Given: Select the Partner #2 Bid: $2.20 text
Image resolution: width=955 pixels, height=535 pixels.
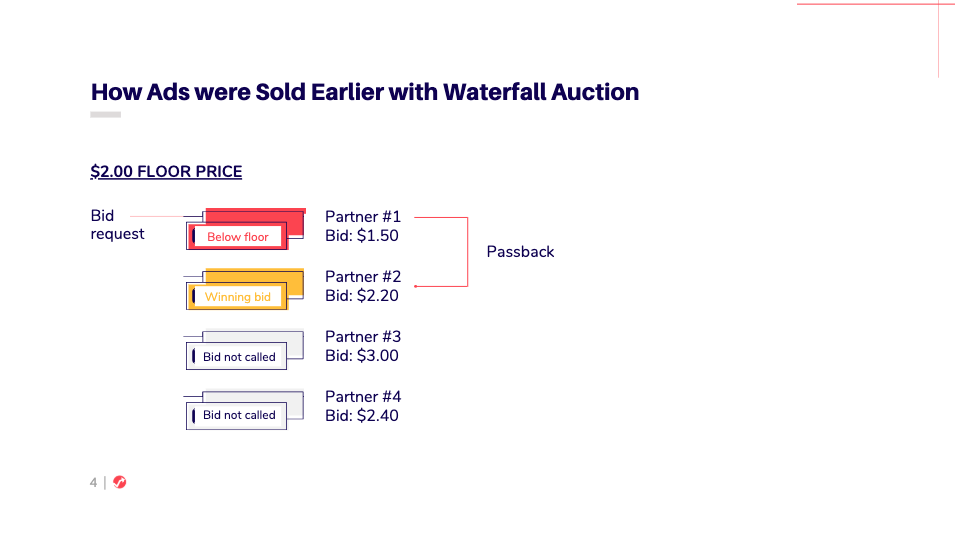Looking at the screenshot, I should click(363, 286).
